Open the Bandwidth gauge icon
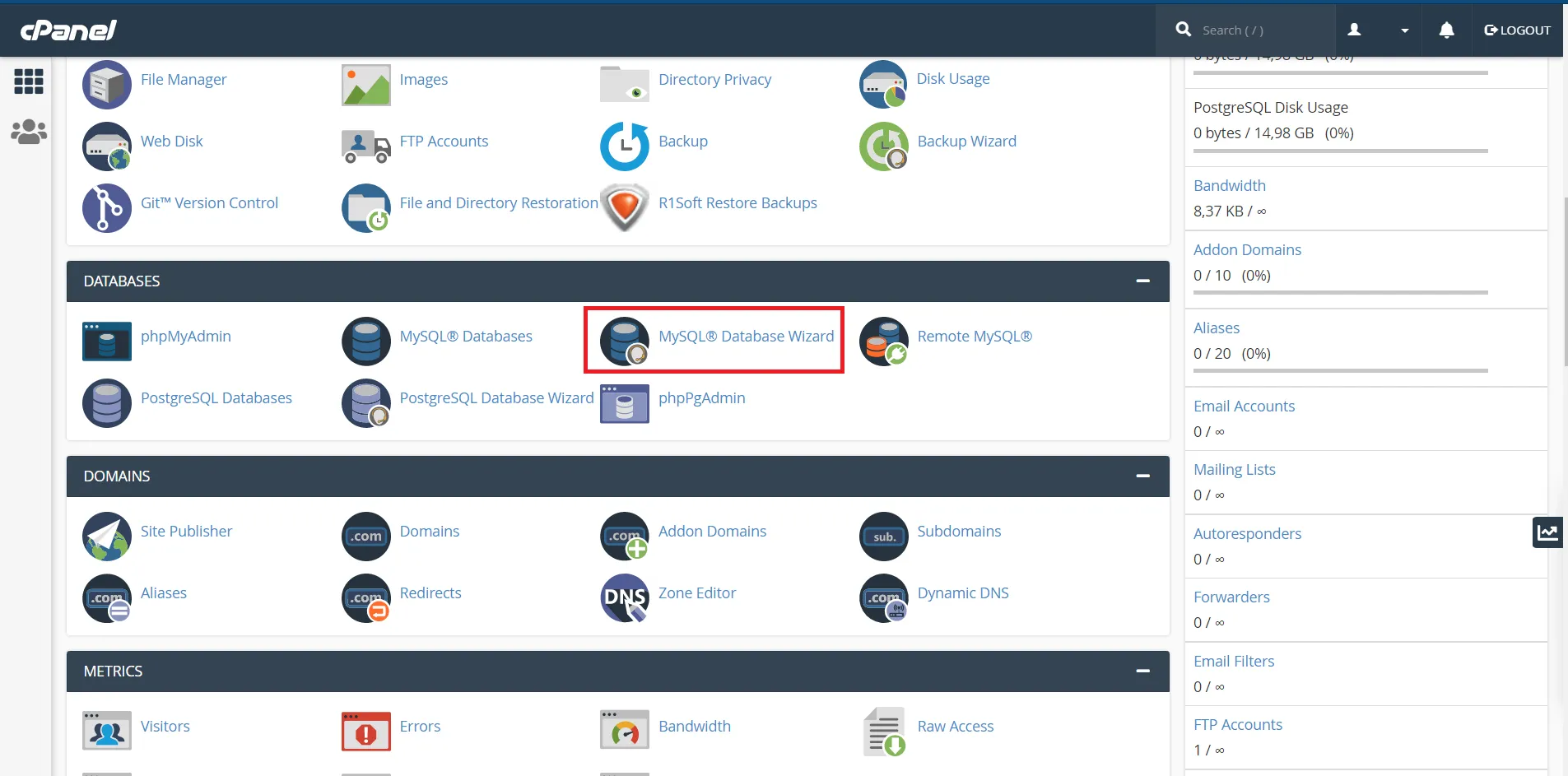The height and width of the screenshot is (776, 1568). pos(625,731)
